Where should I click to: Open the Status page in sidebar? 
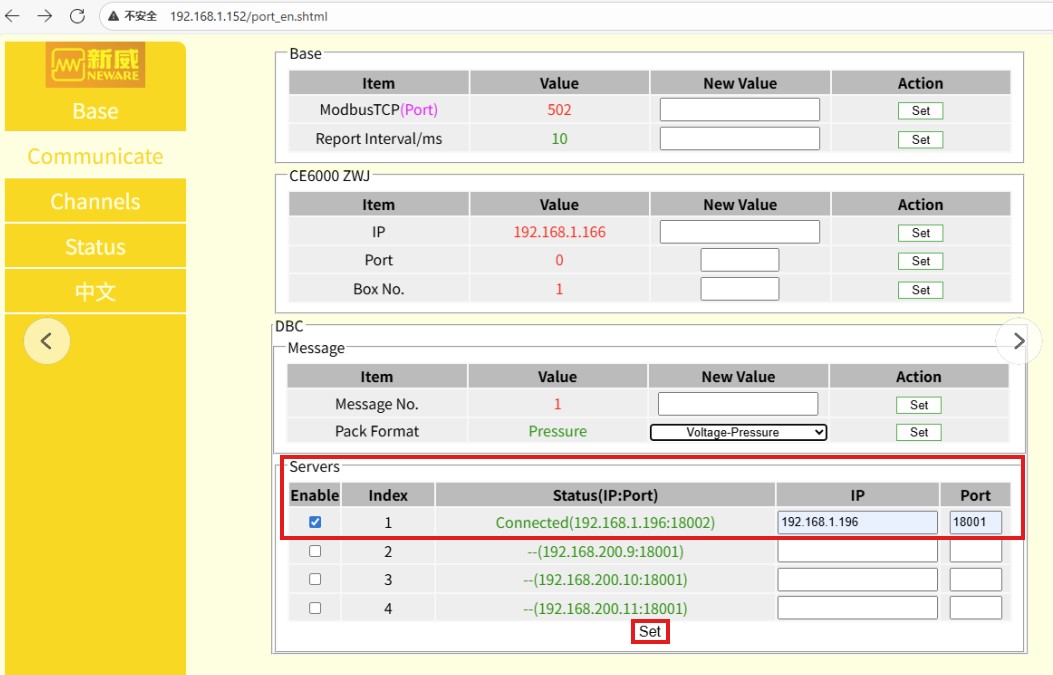point(95,247)
